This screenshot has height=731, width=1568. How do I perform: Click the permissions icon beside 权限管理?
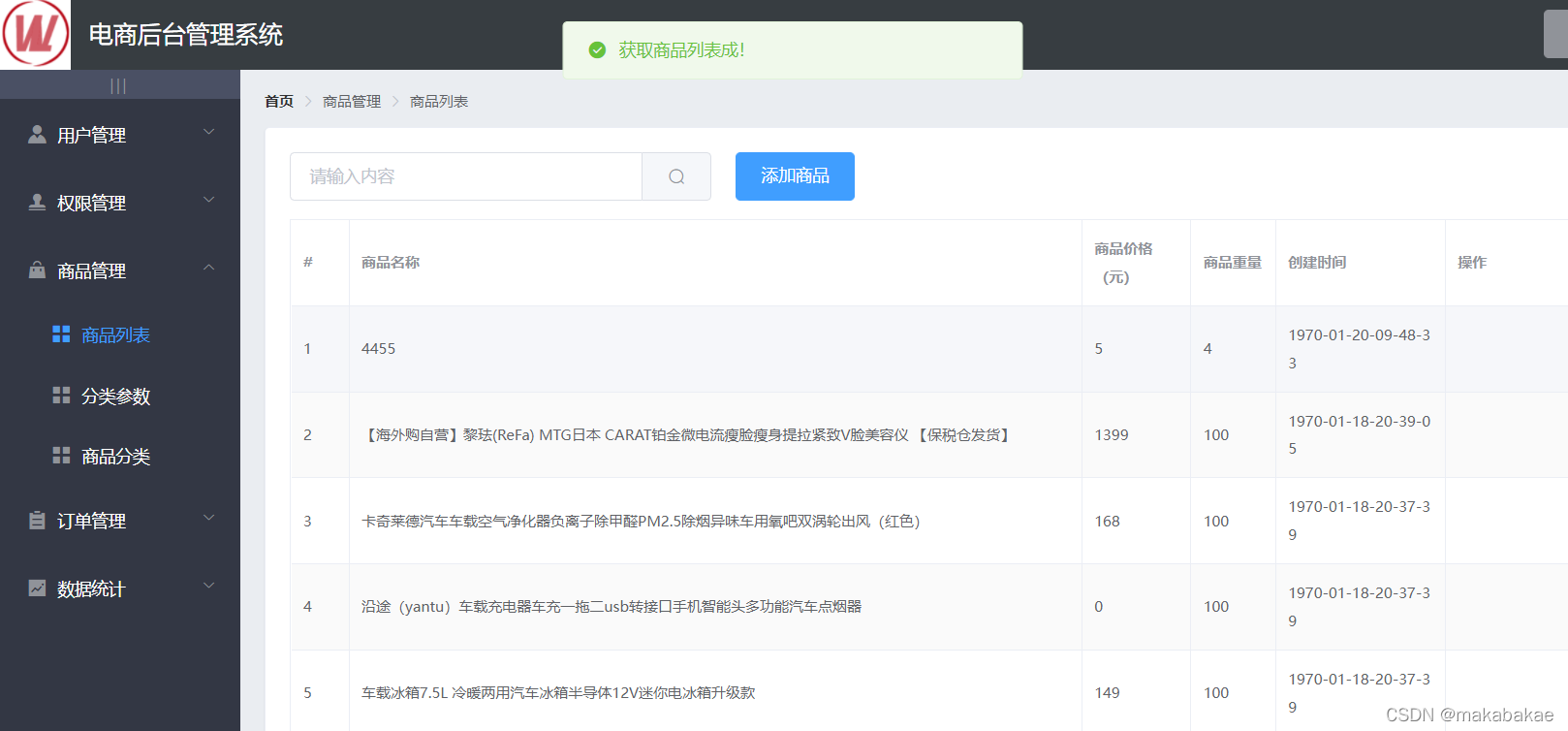pyautogui.click(x=37, y=203)
